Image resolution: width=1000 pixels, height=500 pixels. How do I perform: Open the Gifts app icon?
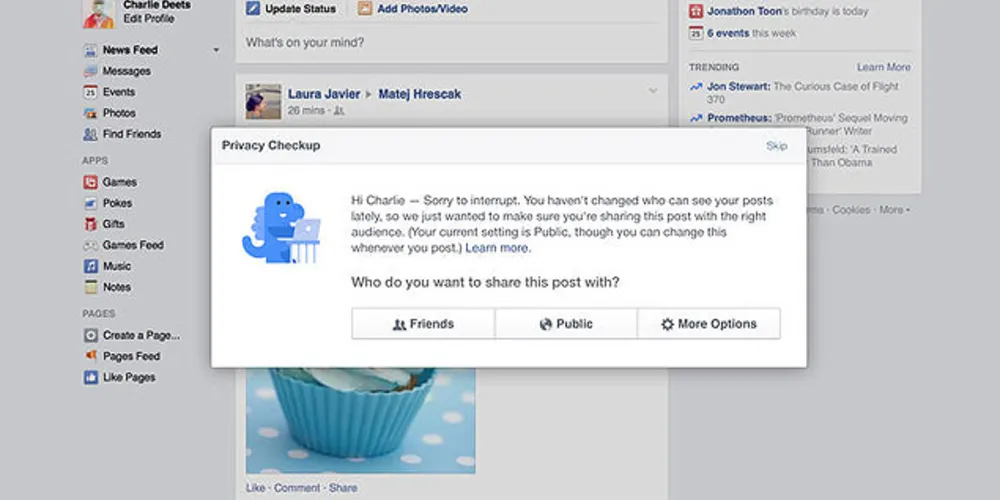(91, 224)
